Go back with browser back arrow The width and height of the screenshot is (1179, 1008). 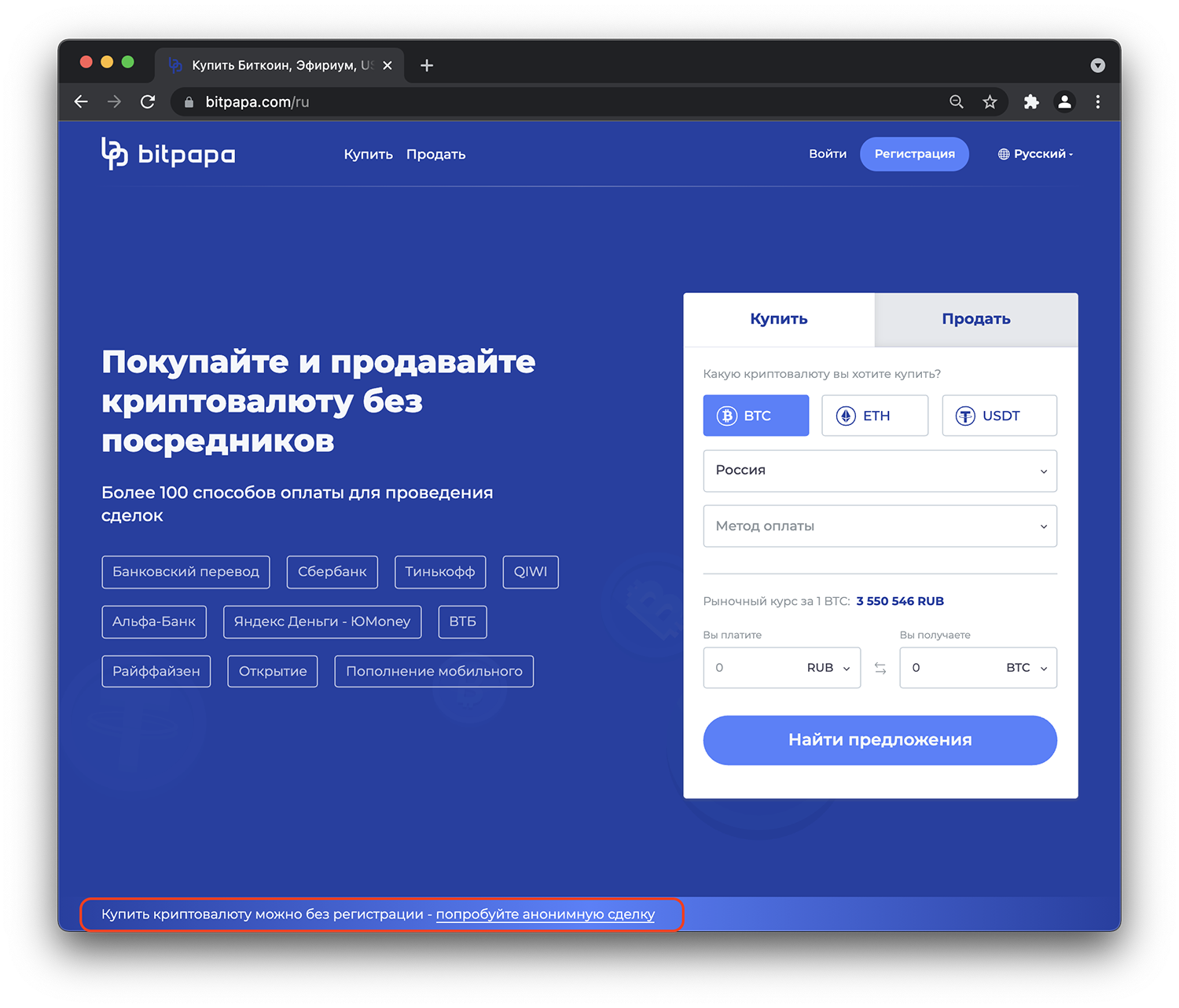81,101
